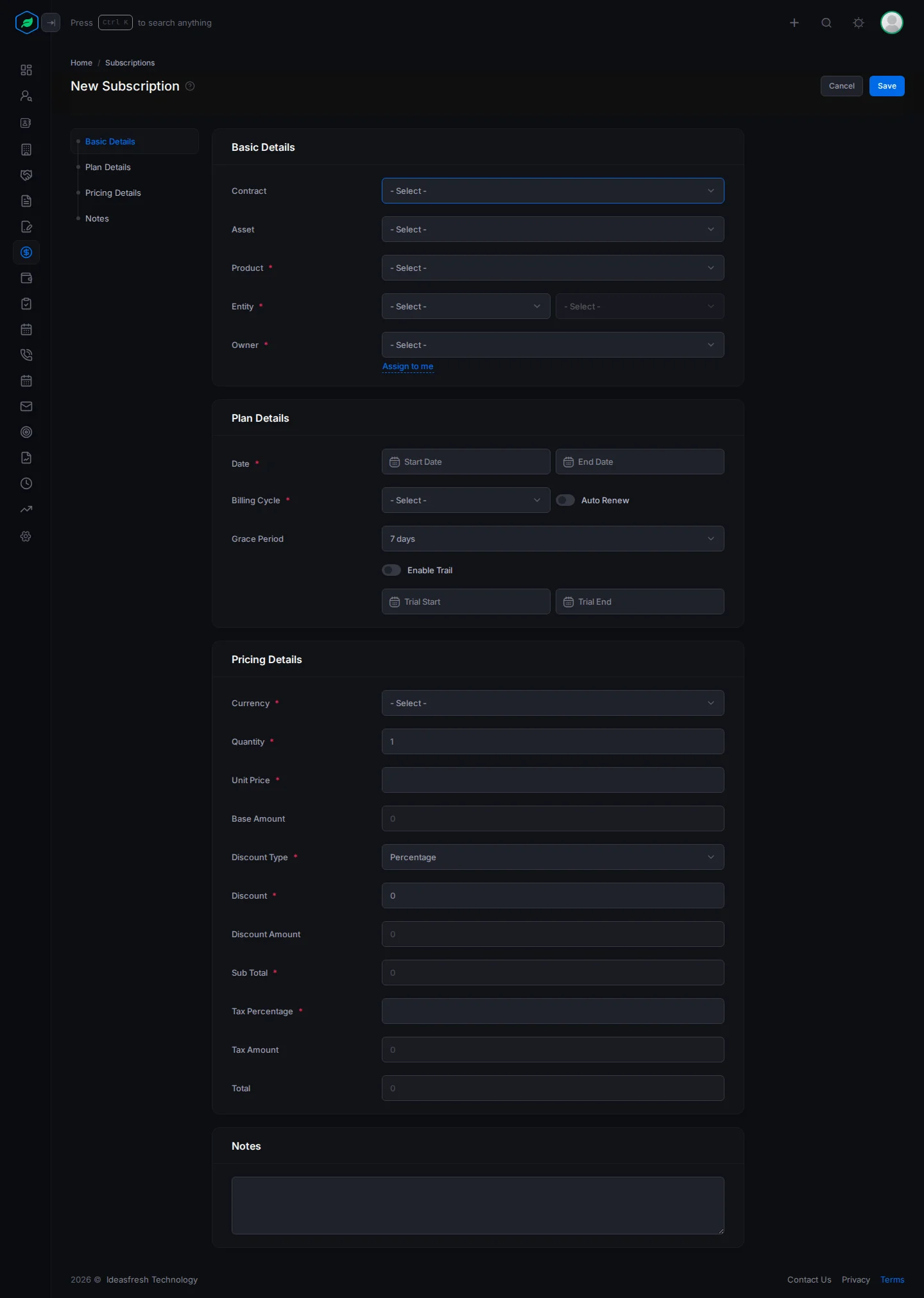Image resolution: width=924 pixels, height=1298 pixels.
Task: Click the user search icon in sidebar
Action: pyautogui.click(x=26, y=96)
